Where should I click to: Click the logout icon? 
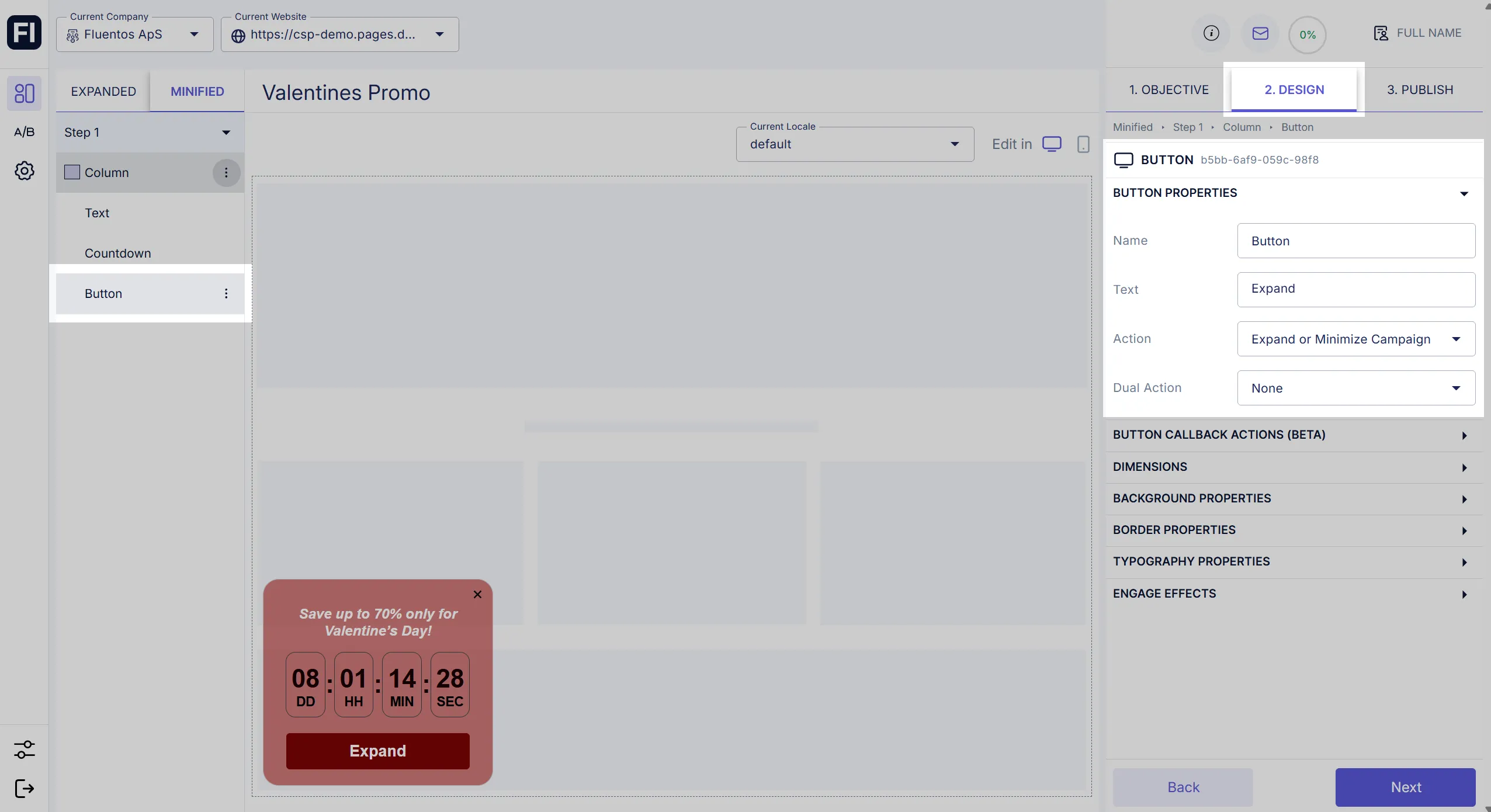(x=24, y=789)
